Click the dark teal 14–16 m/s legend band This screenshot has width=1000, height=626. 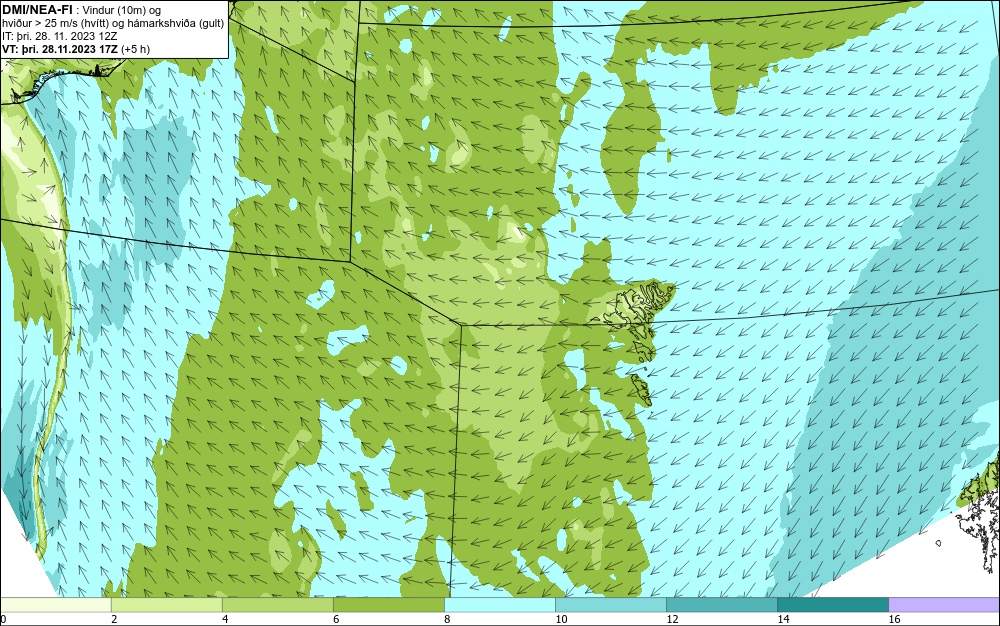click(833, 605)
